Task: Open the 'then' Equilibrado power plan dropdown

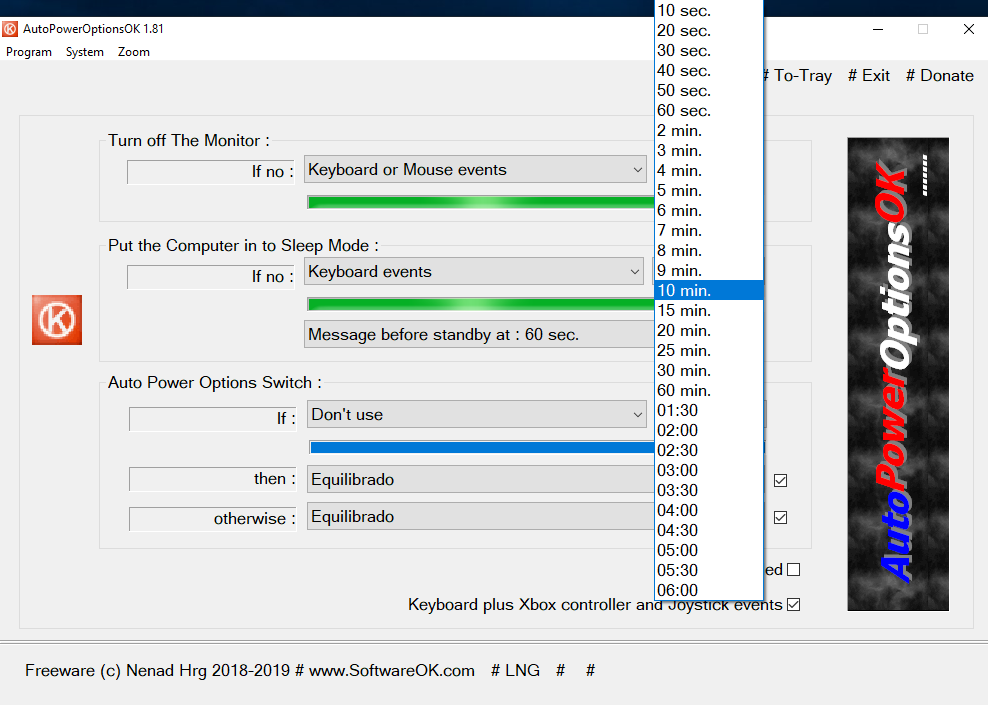Action: point(481,479)
